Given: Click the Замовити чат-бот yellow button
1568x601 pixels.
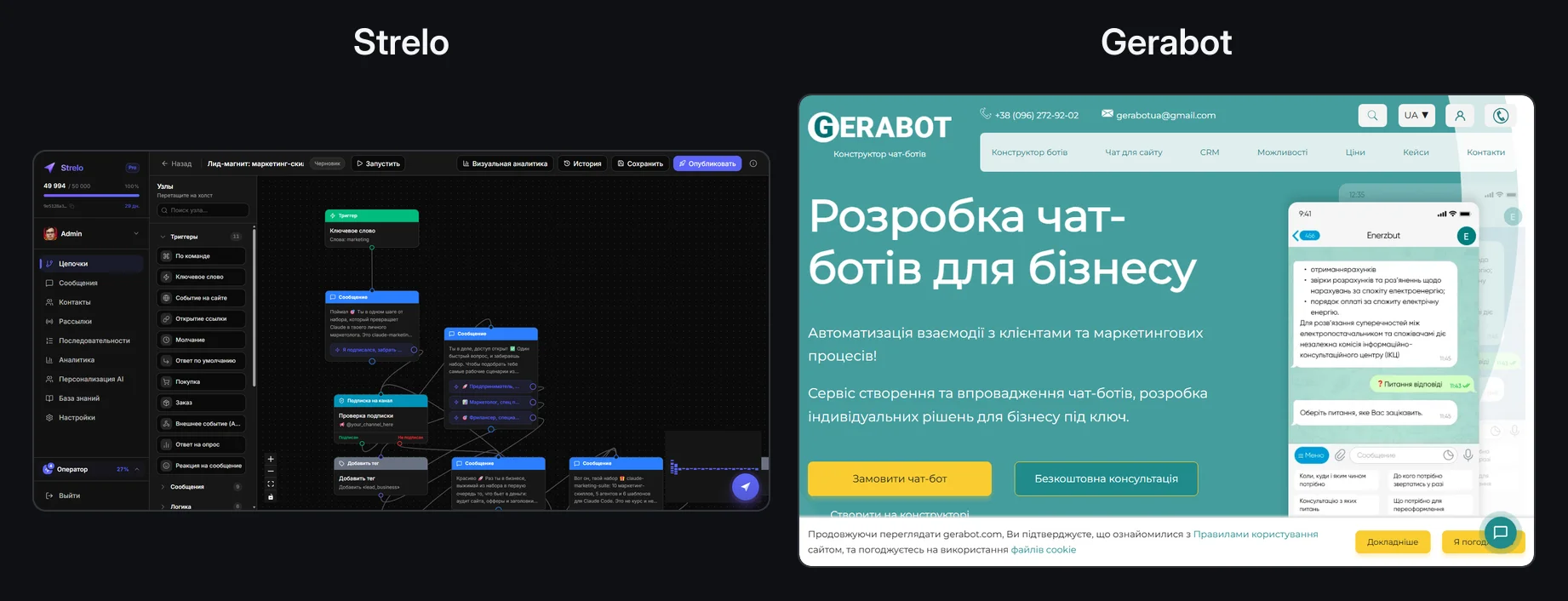Looking at the screenshot, I should tap(900, 478).
